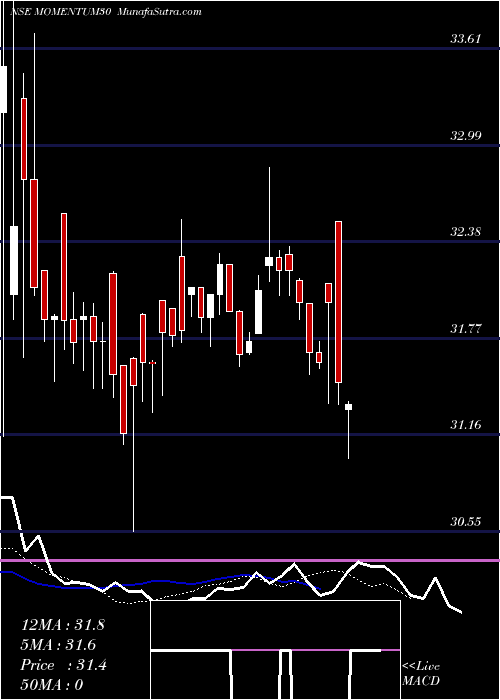
Task: Click the 32.99 price level label
Action: tap(466, 135)
